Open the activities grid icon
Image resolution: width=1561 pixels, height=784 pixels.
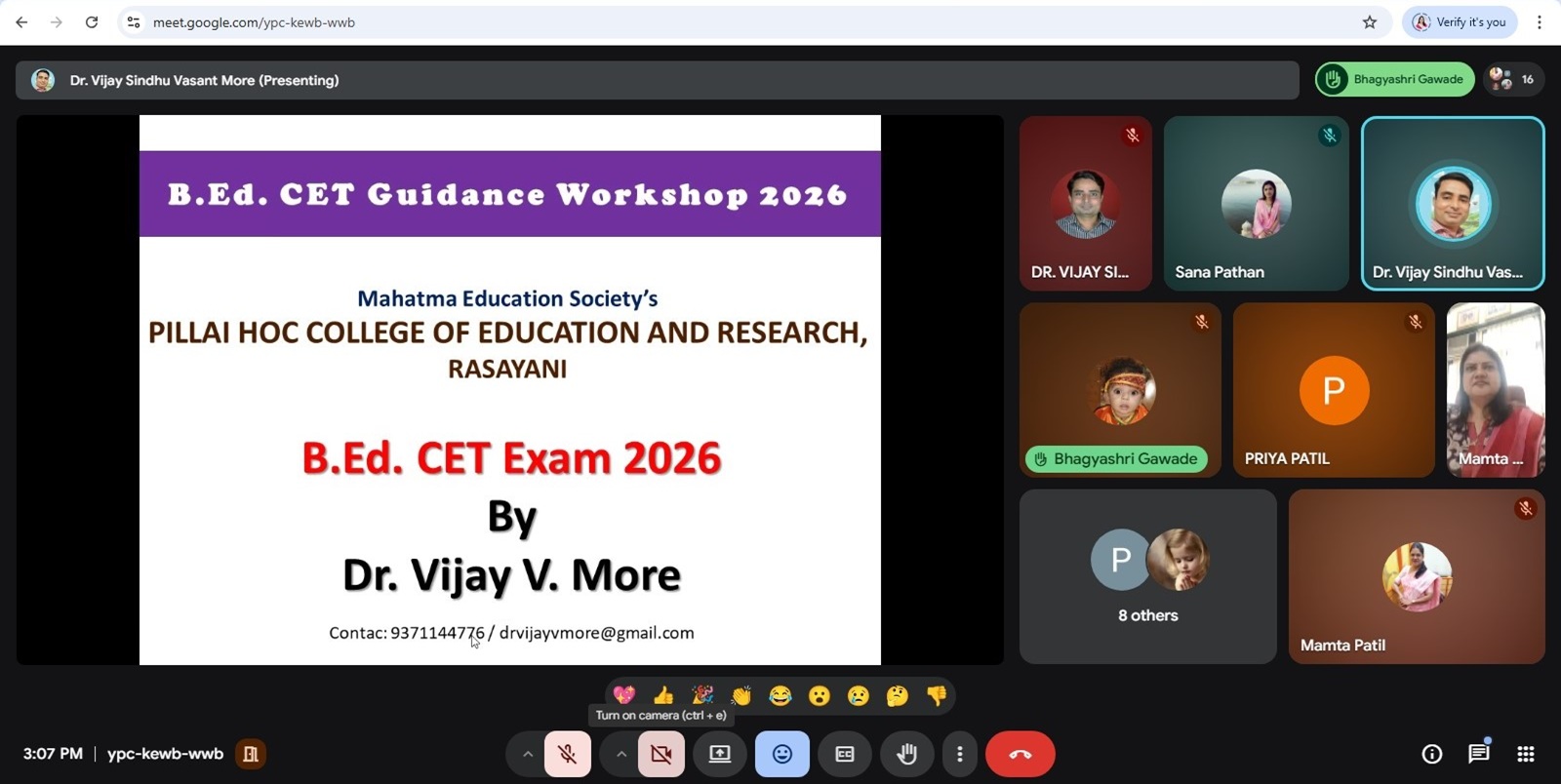click(x=1526, y=754)
